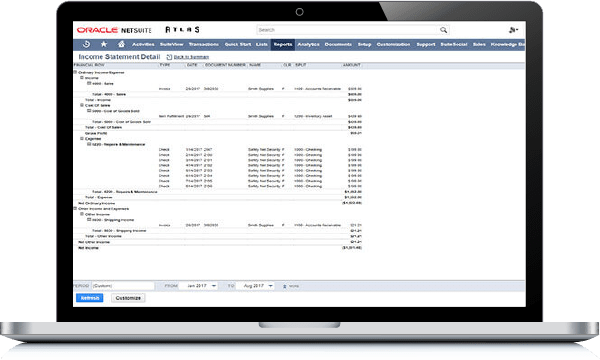This screenshot has width=600, height=360.
Task: Open the Documents menu
Action: (x=338, y=44)
